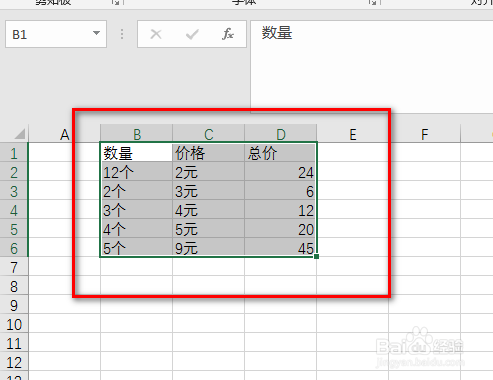Select column A header
493x380 pixels.
[x=64, y=134]
